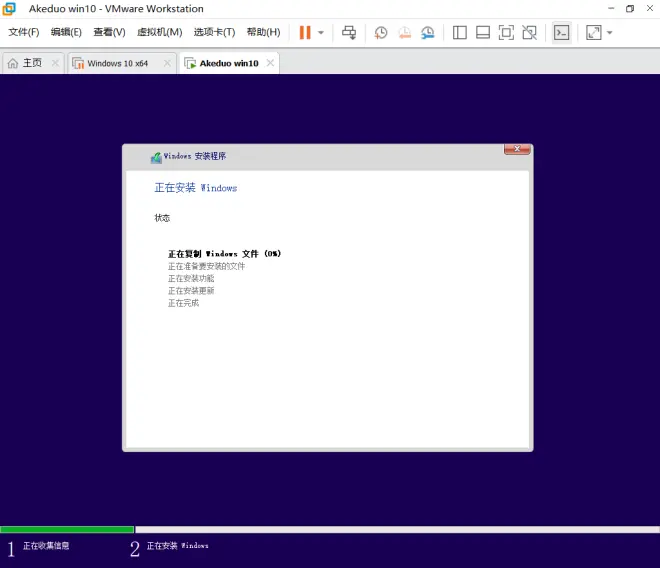Click the Windows setup dialog title icon

(156, 157)
